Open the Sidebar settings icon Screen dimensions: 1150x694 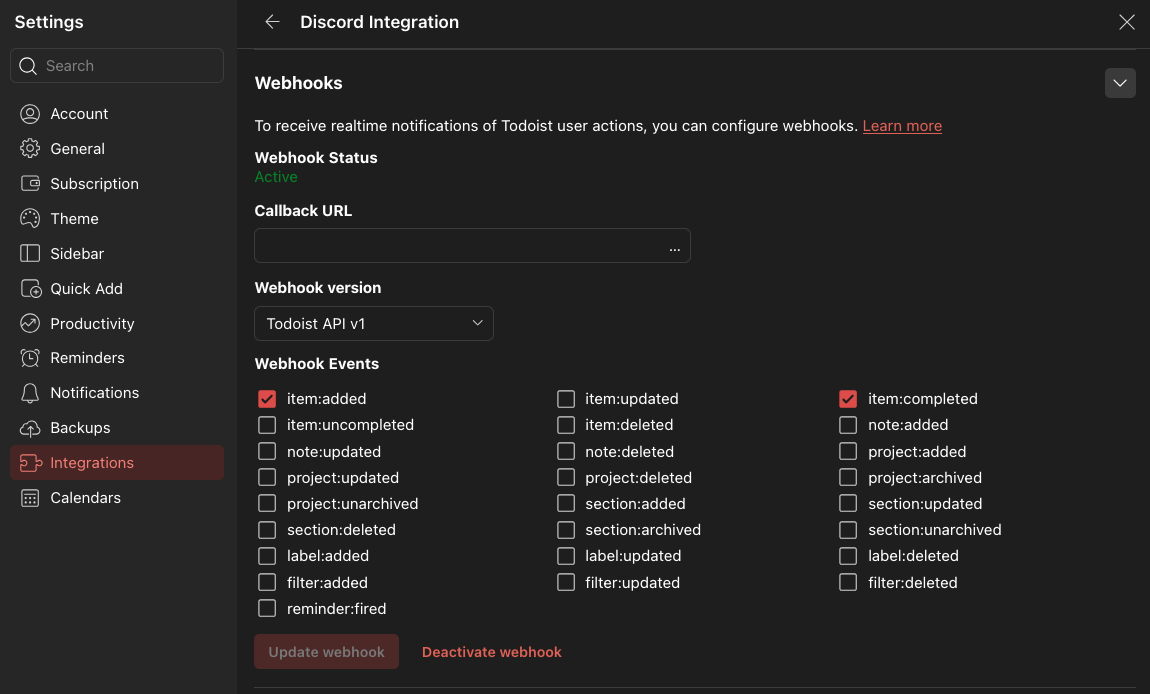[30, 253]
